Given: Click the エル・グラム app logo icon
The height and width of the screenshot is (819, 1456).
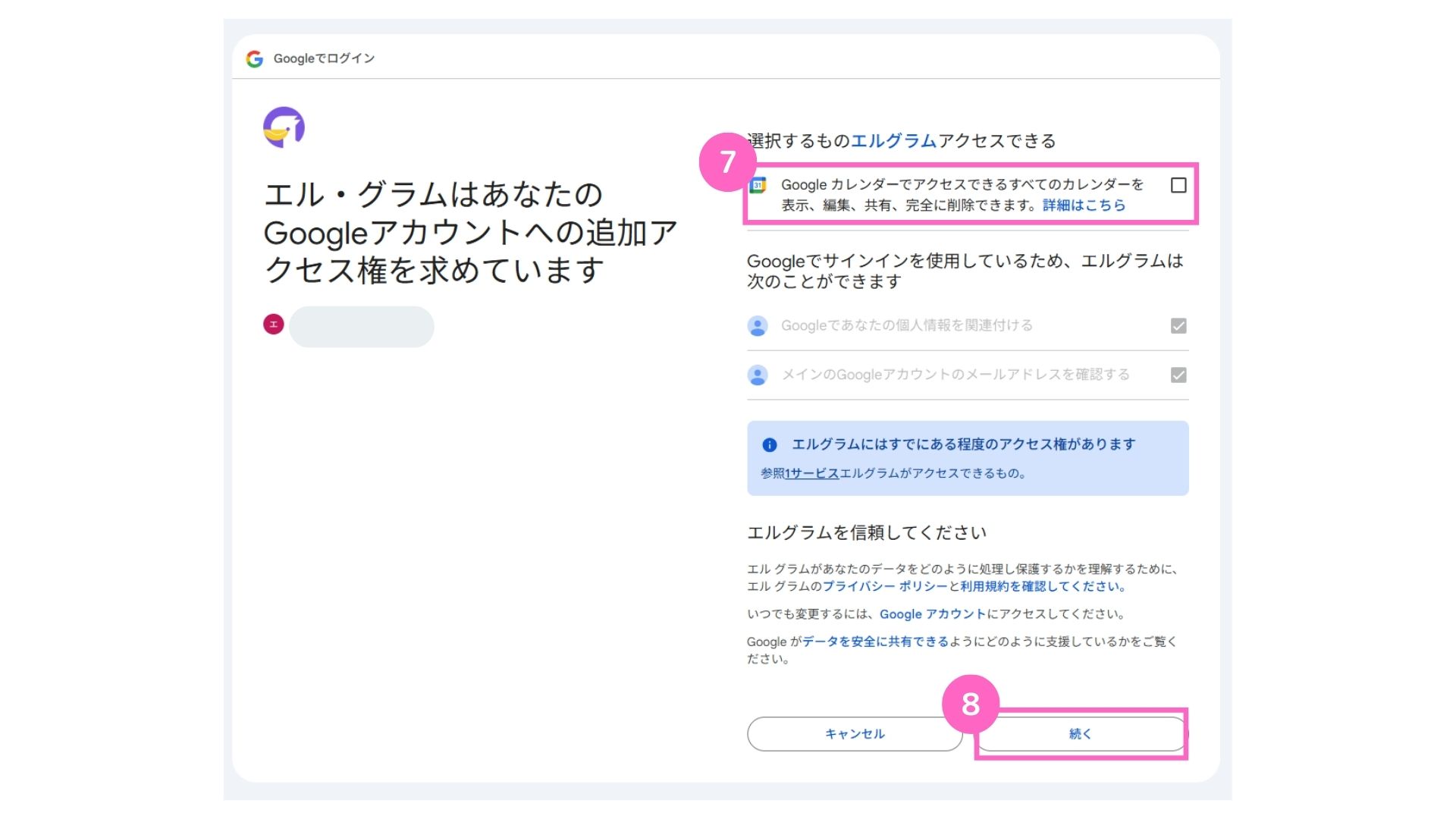Looking at the screenshot, I should pos(284,127).
